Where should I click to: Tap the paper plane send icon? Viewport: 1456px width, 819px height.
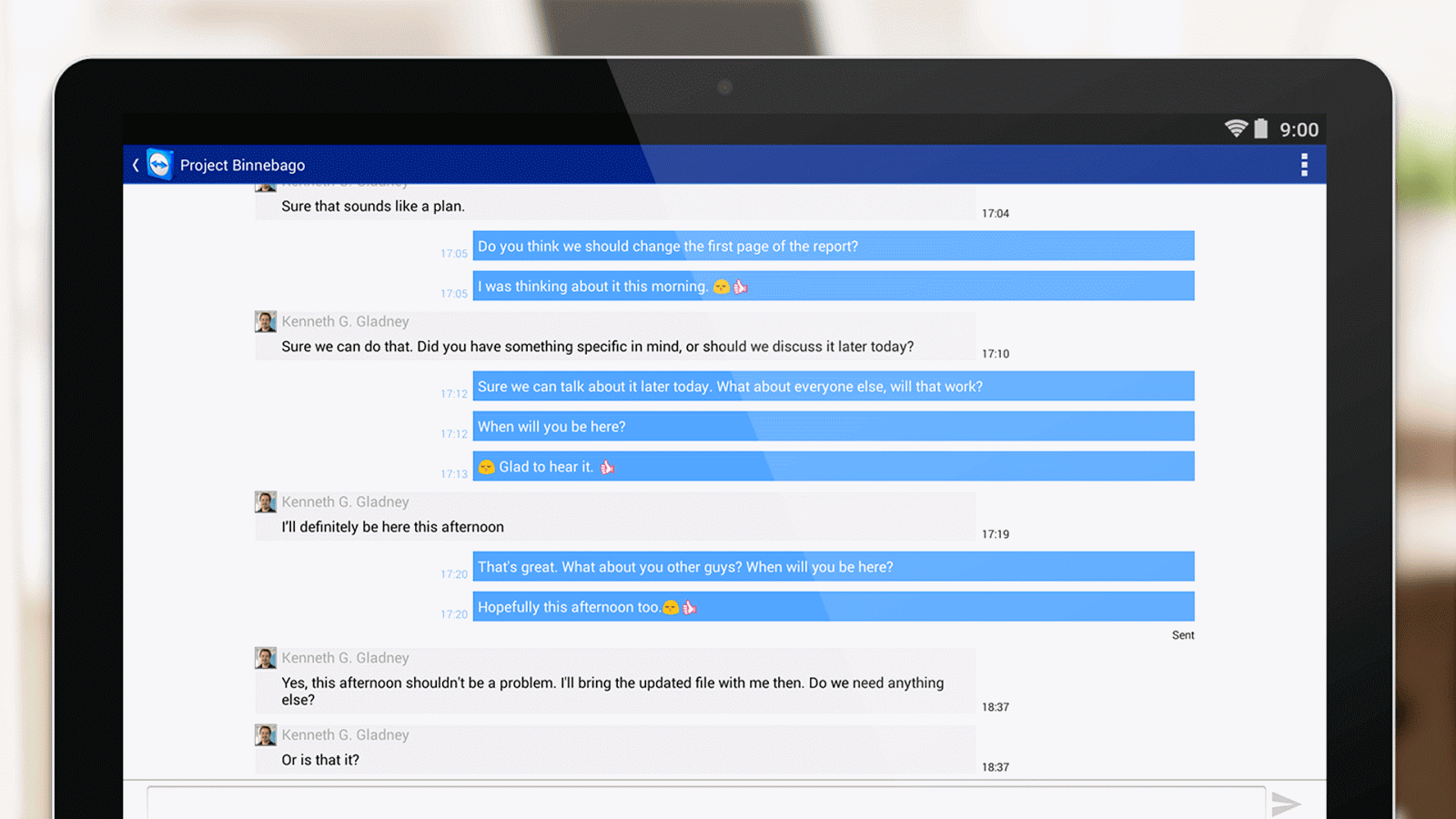1287,804
